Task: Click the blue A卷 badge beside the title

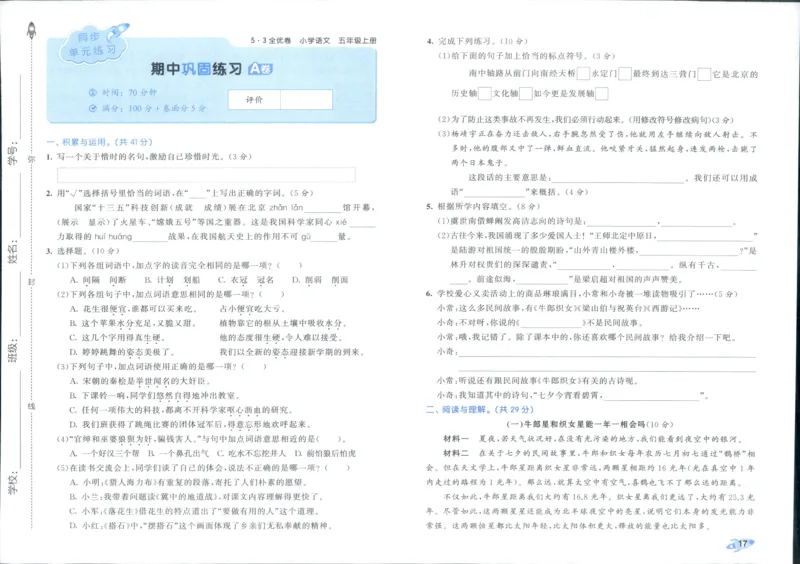Action: click(260, 69)
